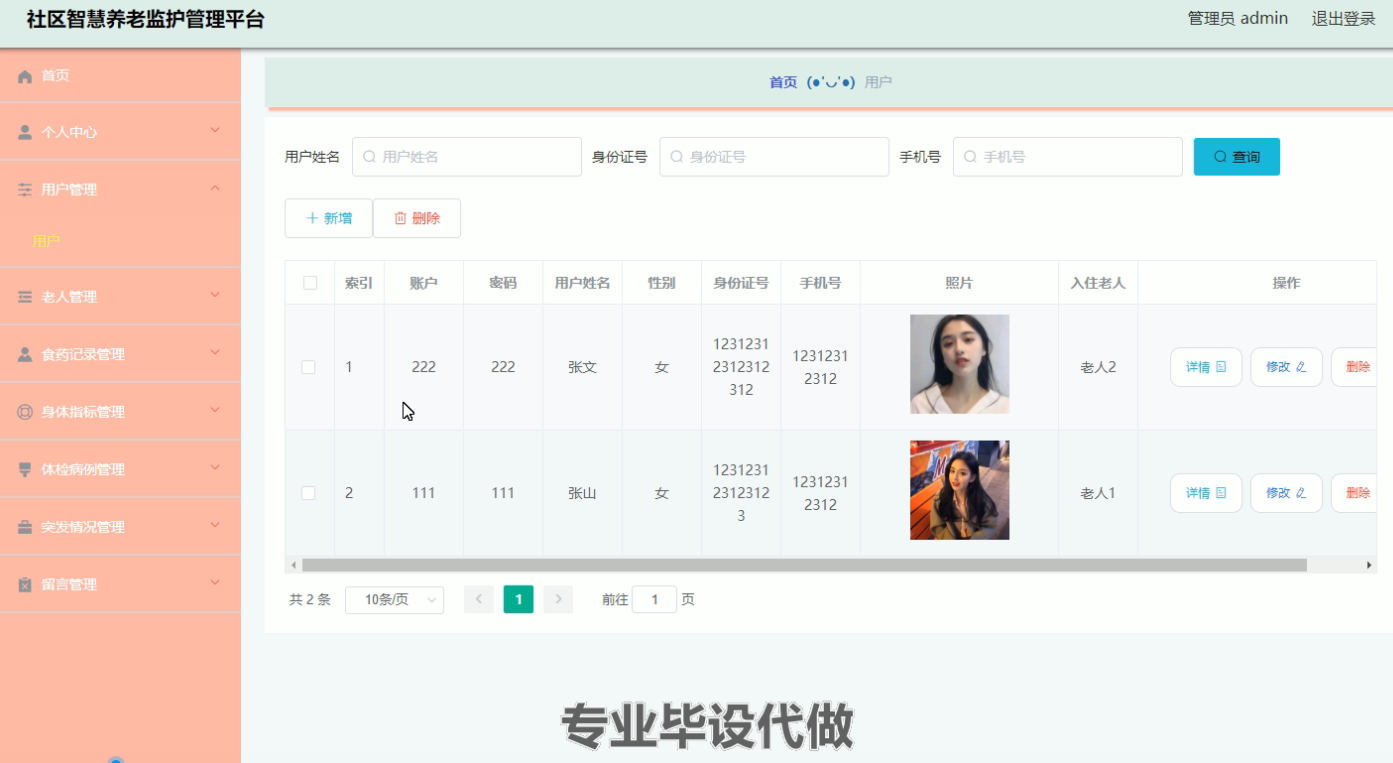Screen dimensions: 1393x763
Task: Click the 新增 button to add user
Action: point(328,217)
